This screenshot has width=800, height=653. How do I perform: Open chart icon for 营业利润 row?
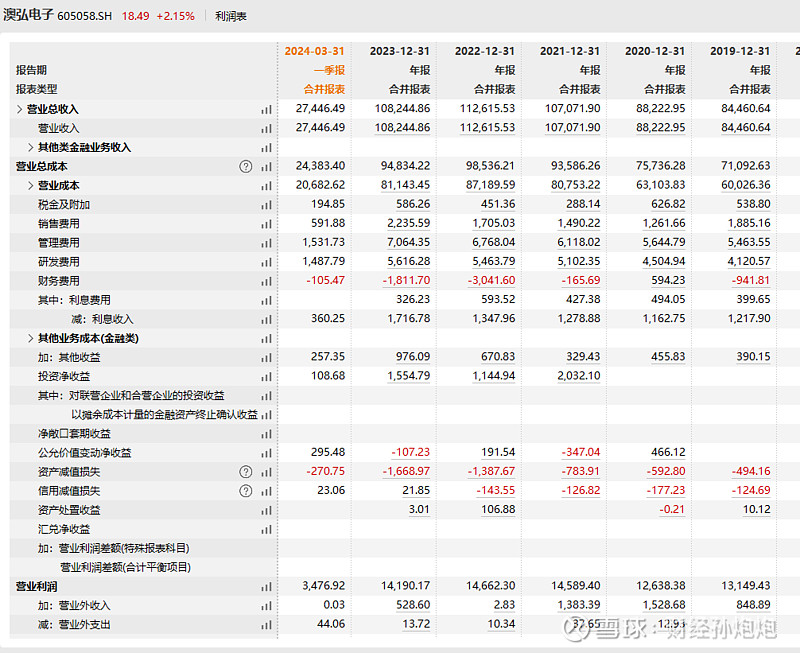[x=266, y=587]
